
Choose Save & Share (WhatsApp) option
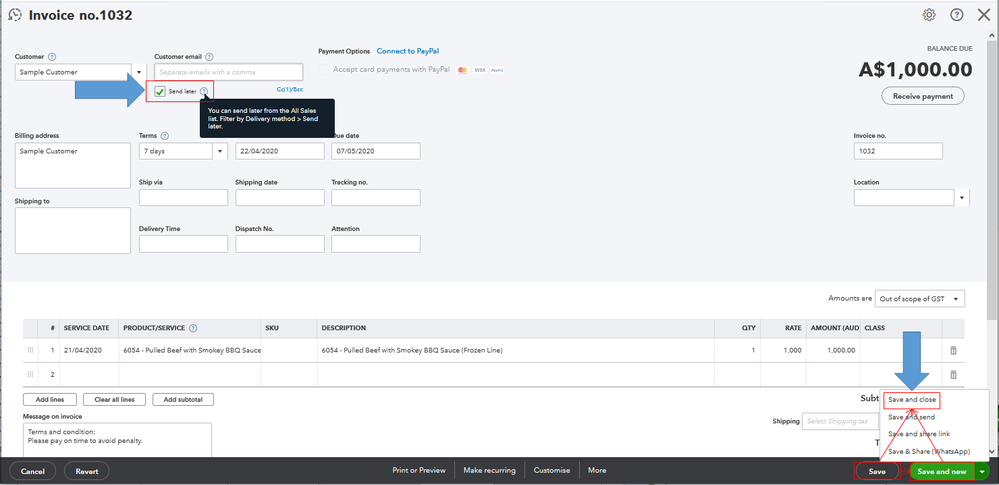[x=929, y=451]
